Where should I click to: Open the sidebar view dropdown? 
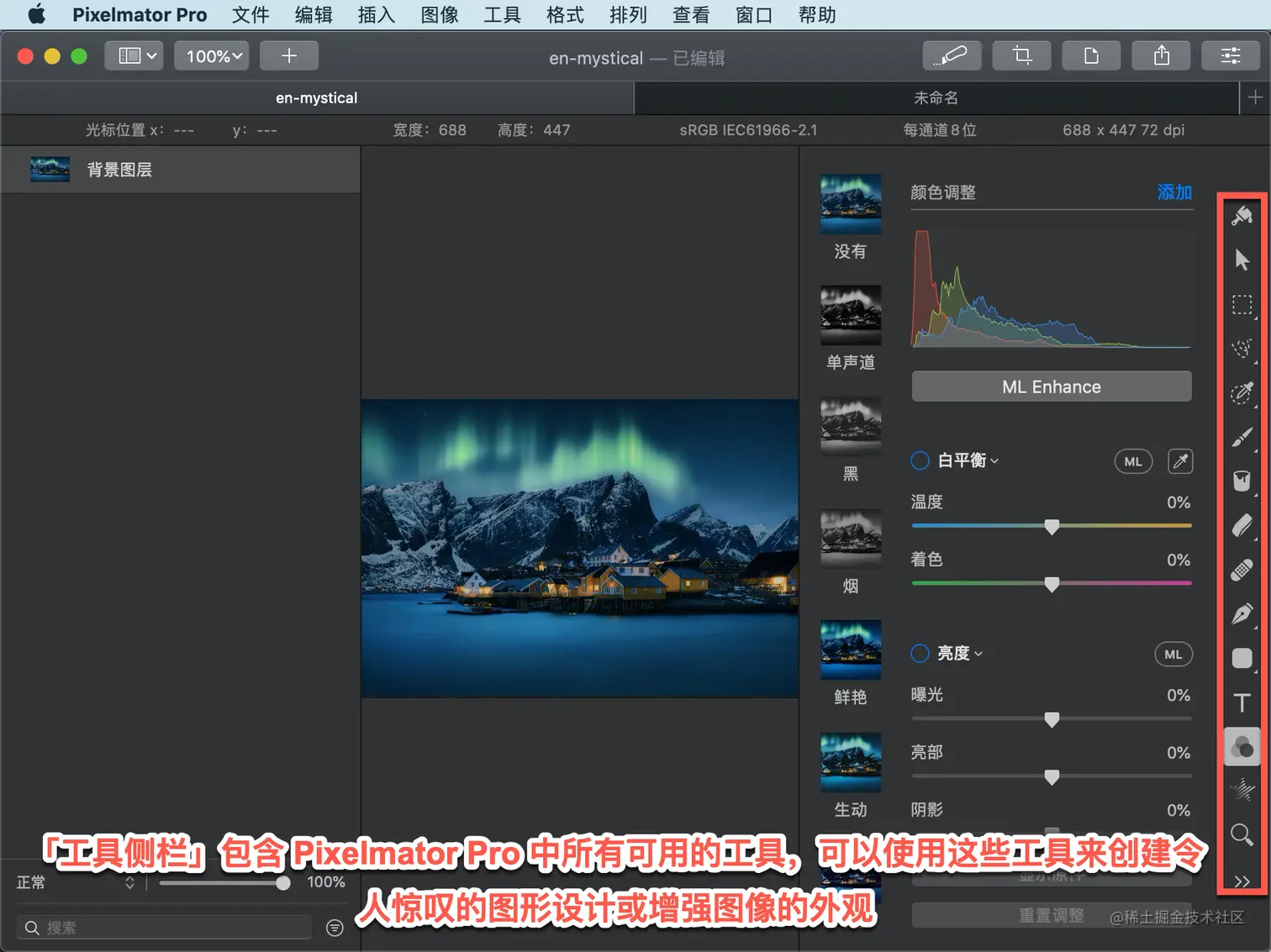coord(134,55)
